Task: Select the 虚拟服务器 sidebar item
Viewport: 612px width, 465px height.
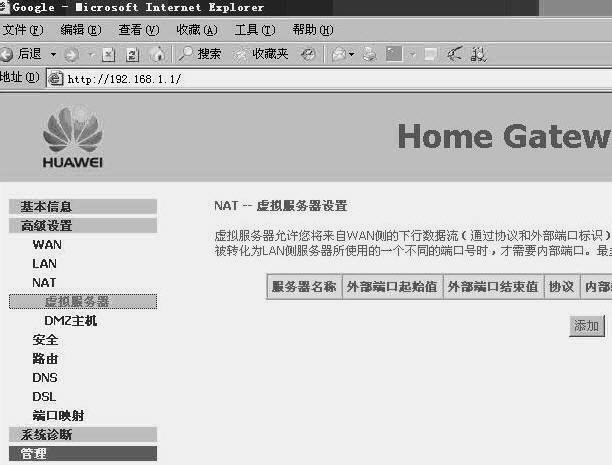Action: (83, 301)
